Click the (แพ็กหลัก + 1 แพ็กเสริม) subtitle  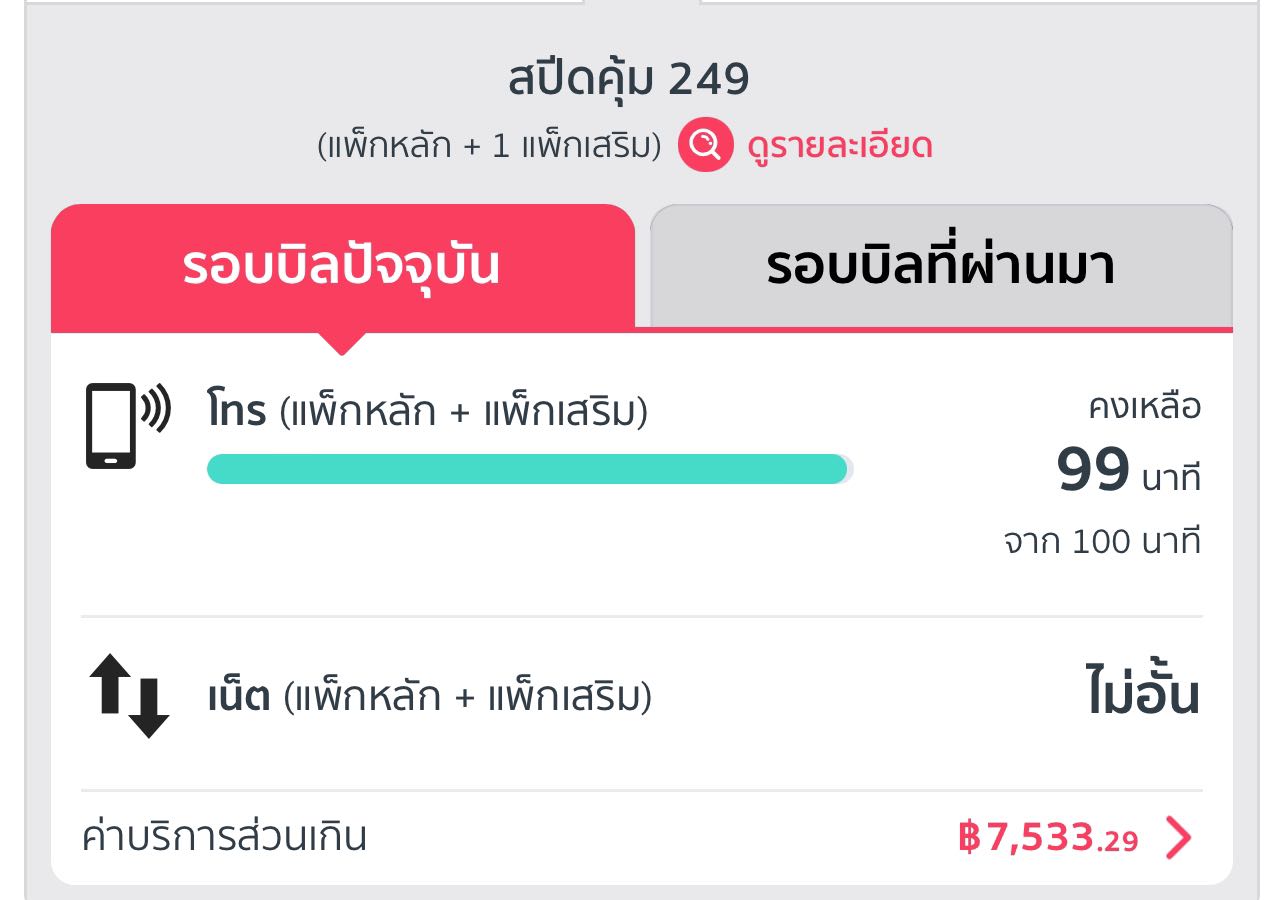[x=489, y=146]
